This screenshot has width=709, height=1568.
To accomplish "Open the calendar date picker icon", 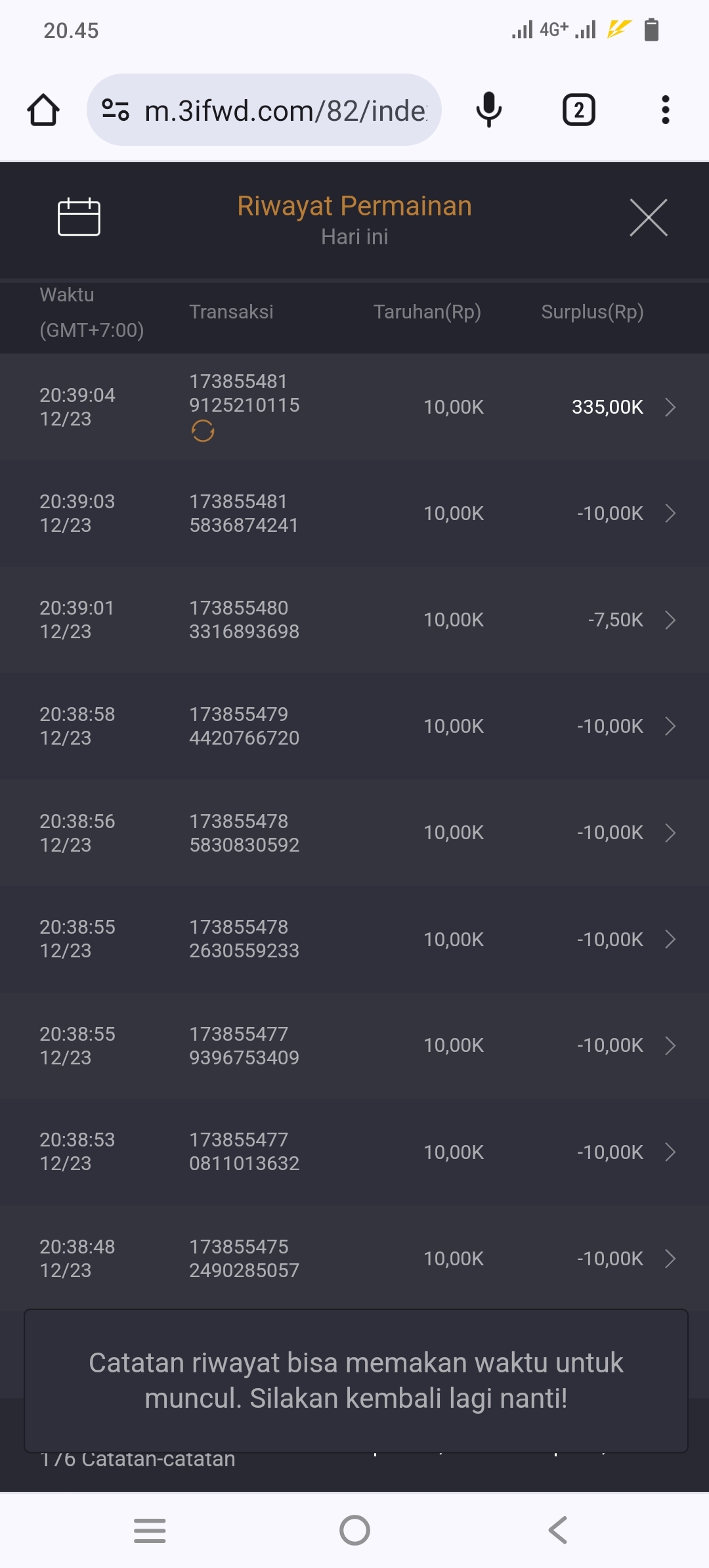I will [x=79, y=217].
